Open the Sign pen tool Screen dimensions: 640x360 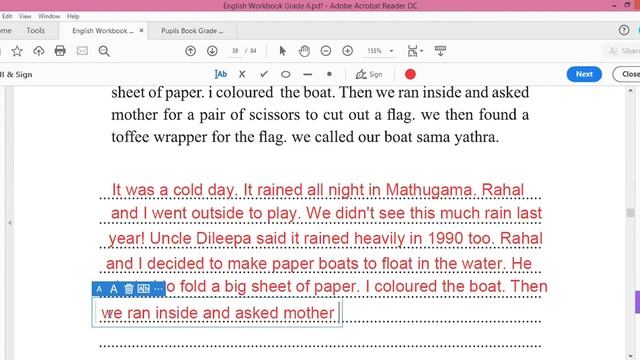(x=369, y=74)
